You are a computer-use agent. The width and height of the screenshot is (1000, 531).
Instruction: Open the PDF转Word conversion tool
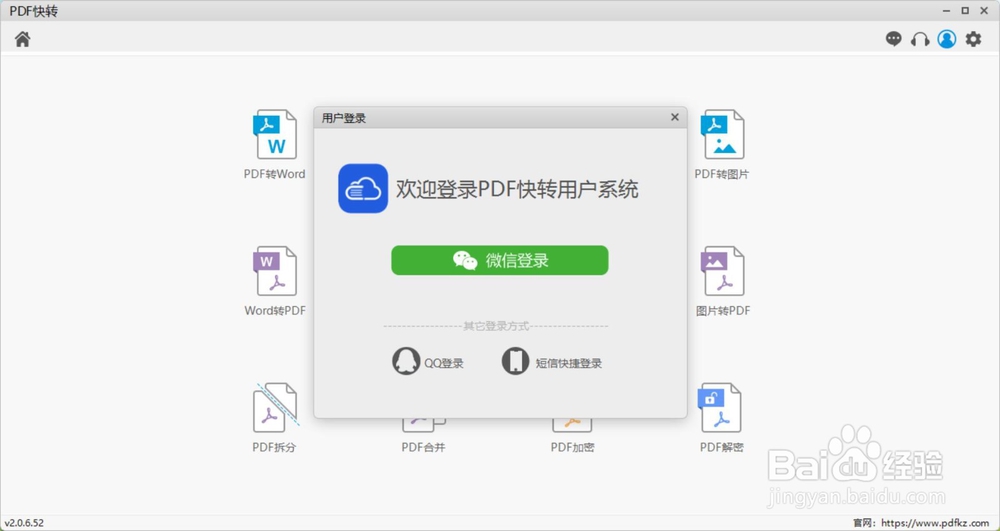point(275,145)
